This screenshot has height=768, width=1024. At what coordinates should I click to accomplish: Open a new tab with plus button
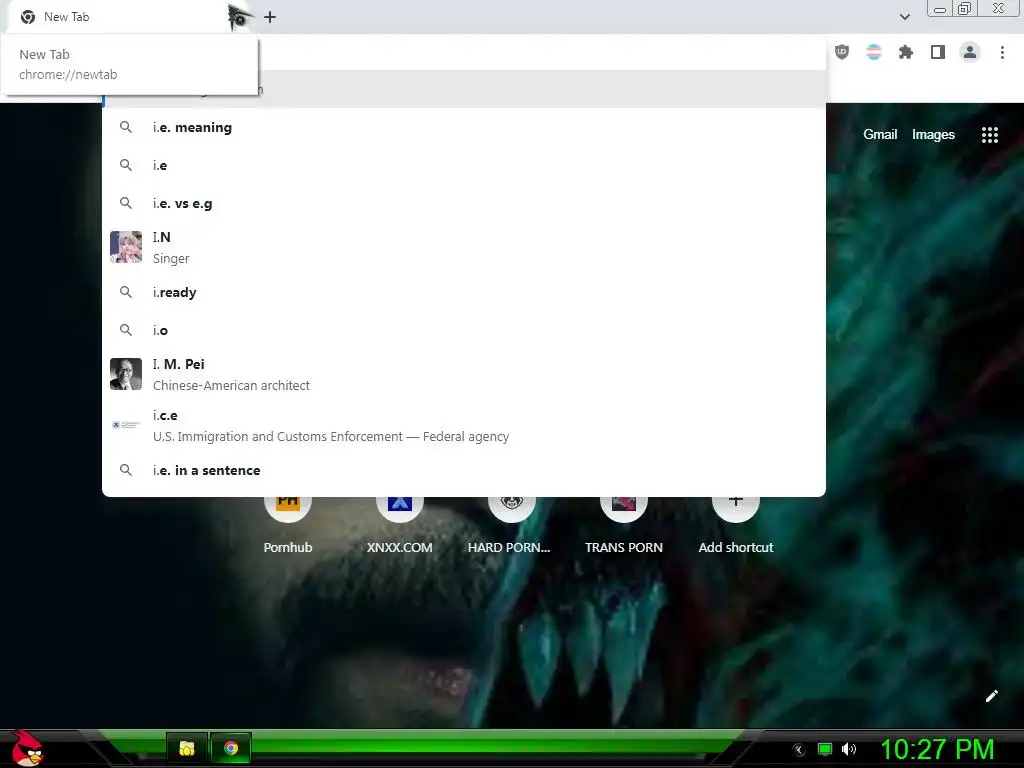(x=270, y=17)
